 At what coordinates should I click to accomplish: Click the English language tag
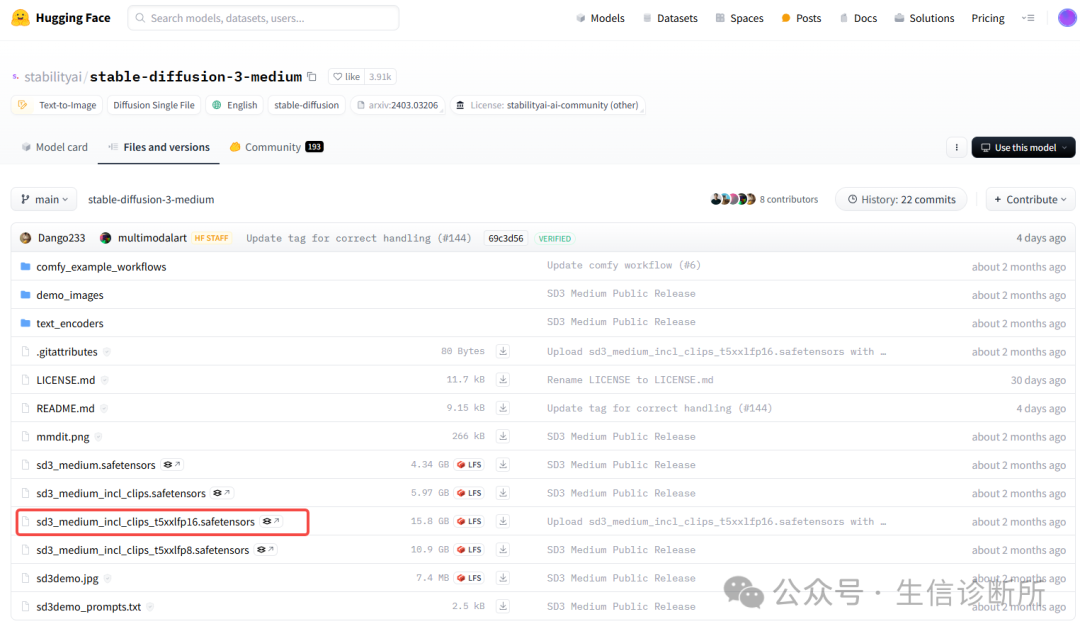[235, 105]
